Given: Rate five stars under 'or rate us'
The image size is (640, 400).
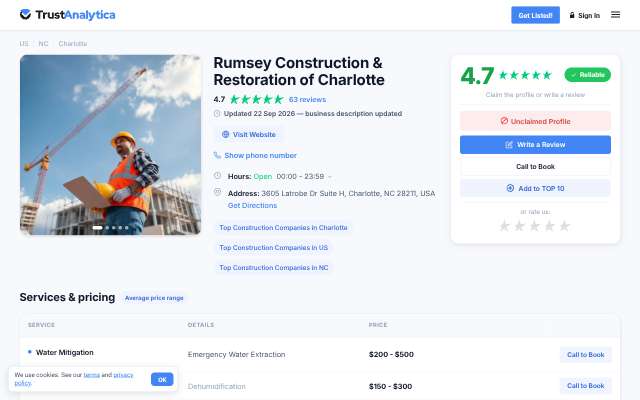Looking at the screenshot, I should [564, 226].
